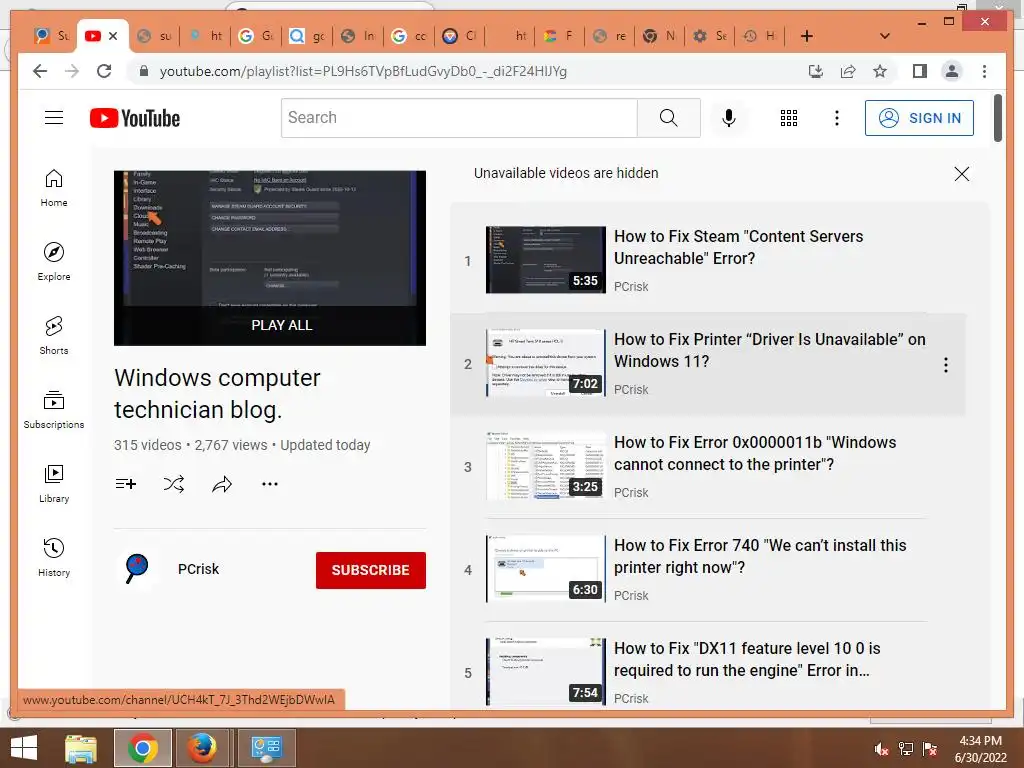Open a new Chrome tab
Image resolution: width=1024 pixels, height=768 pixels.
click(807, 36)
